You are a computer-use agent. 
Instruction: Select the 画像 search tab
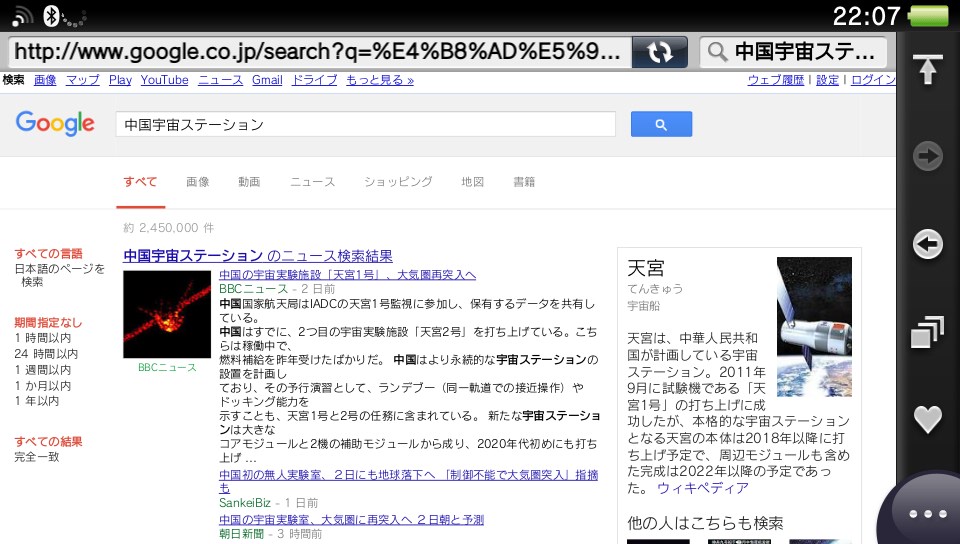coord(197,182)
